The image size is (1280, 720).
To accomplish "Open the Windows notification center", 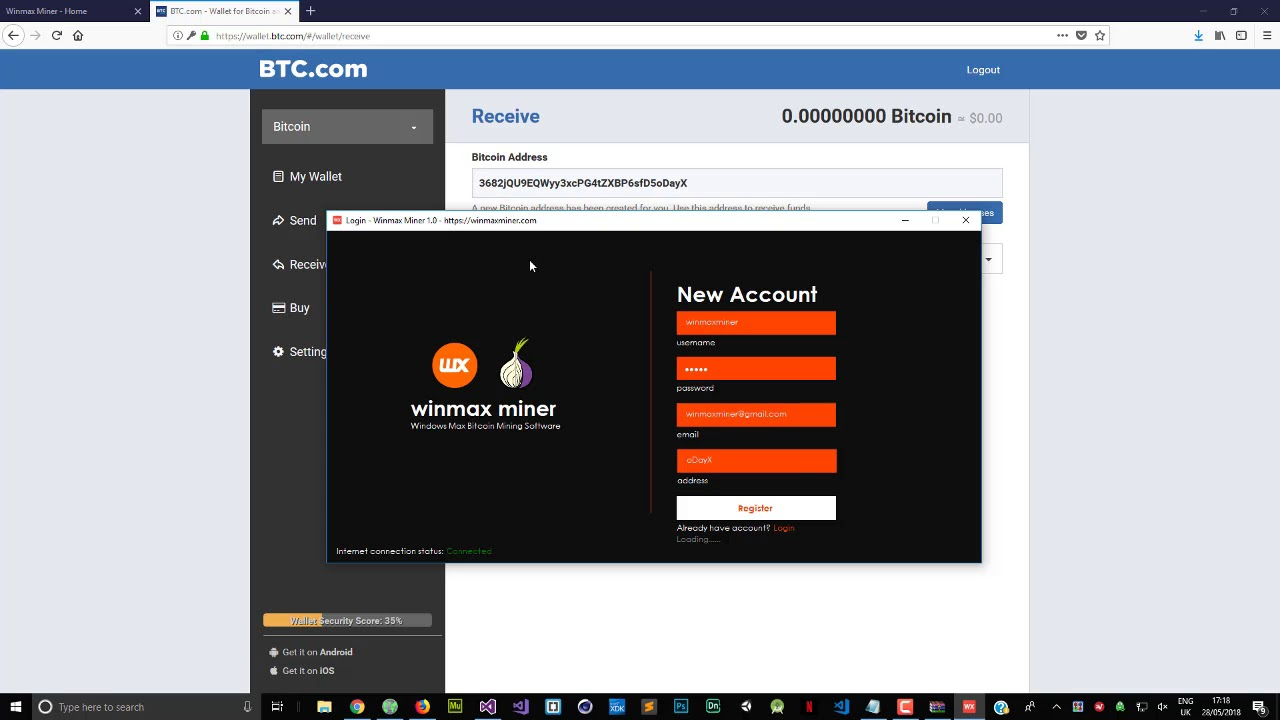I will [1261, 707].
